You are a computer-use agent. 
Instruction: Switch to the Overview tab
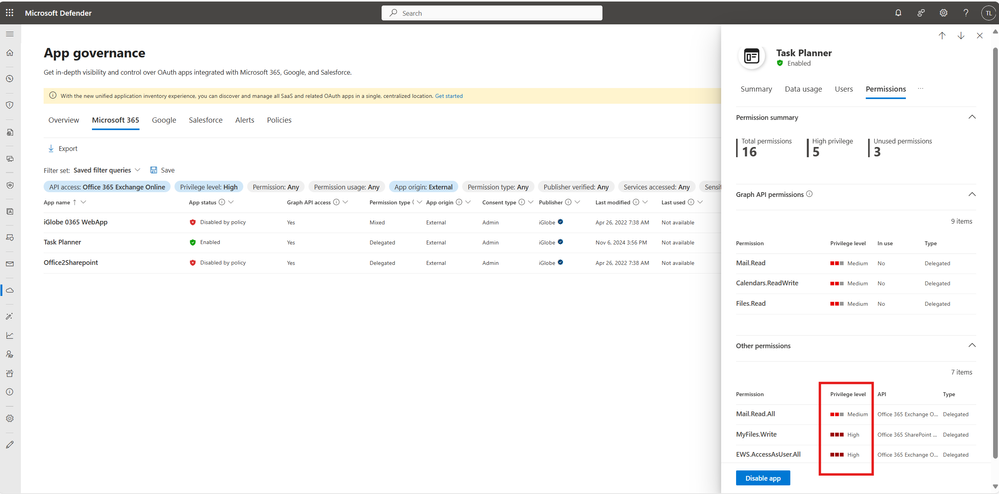[x=64, y=120]
